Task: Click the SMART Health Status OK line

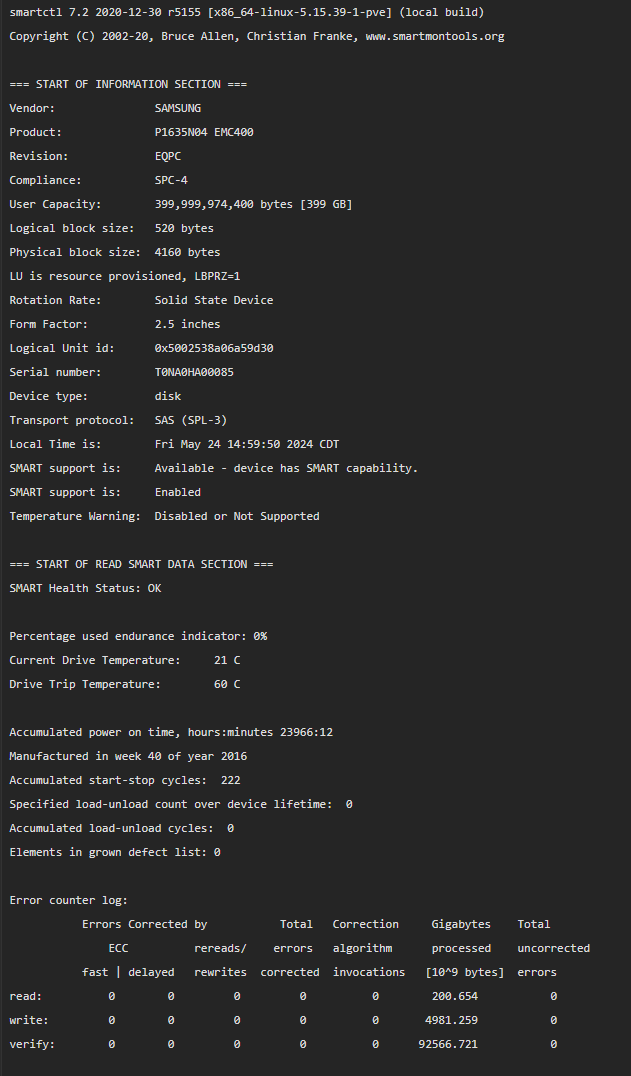Action: click(x=85, y=588)
